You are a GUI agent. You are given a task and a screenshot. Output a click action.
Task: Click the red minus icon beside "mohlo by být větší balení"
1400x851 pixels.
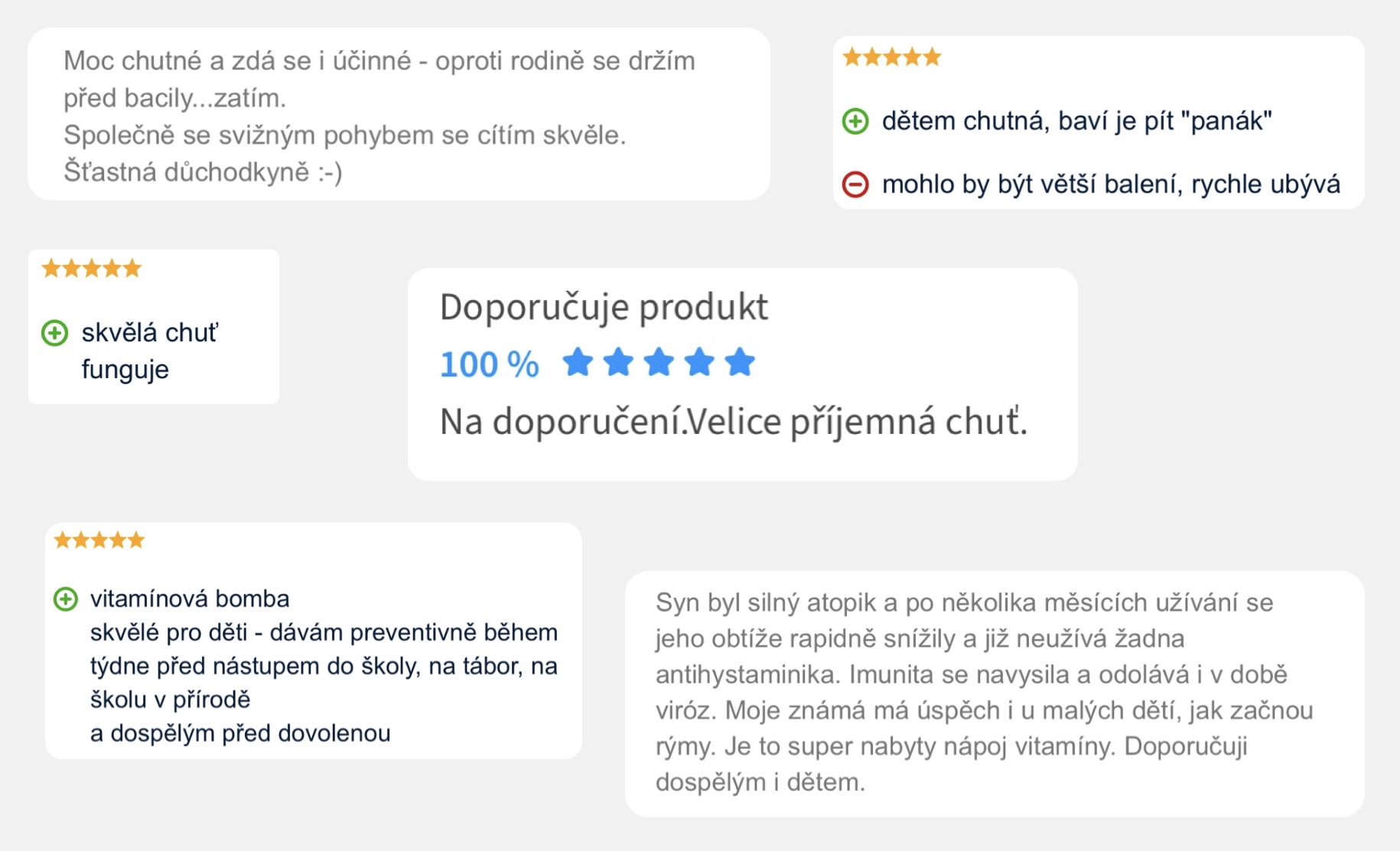coord(855,184)
